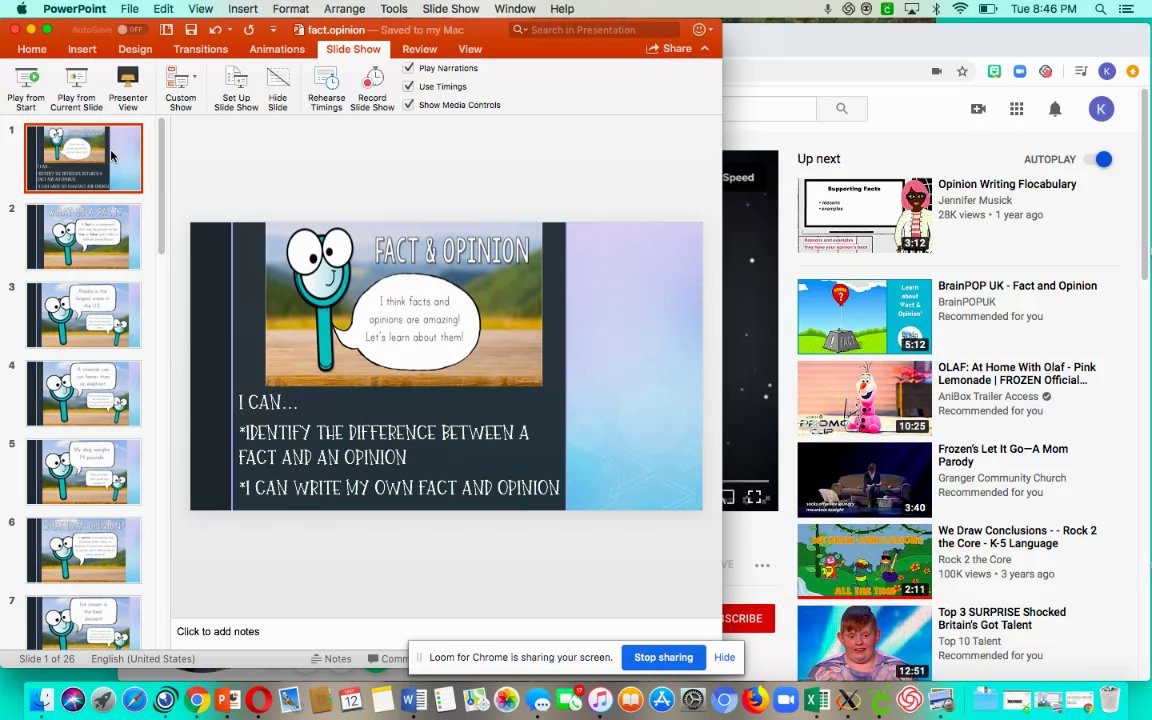This screenshot has height=720, width=1152.
Task: Click three-dots more actions under video
Action: click(763, 565)
